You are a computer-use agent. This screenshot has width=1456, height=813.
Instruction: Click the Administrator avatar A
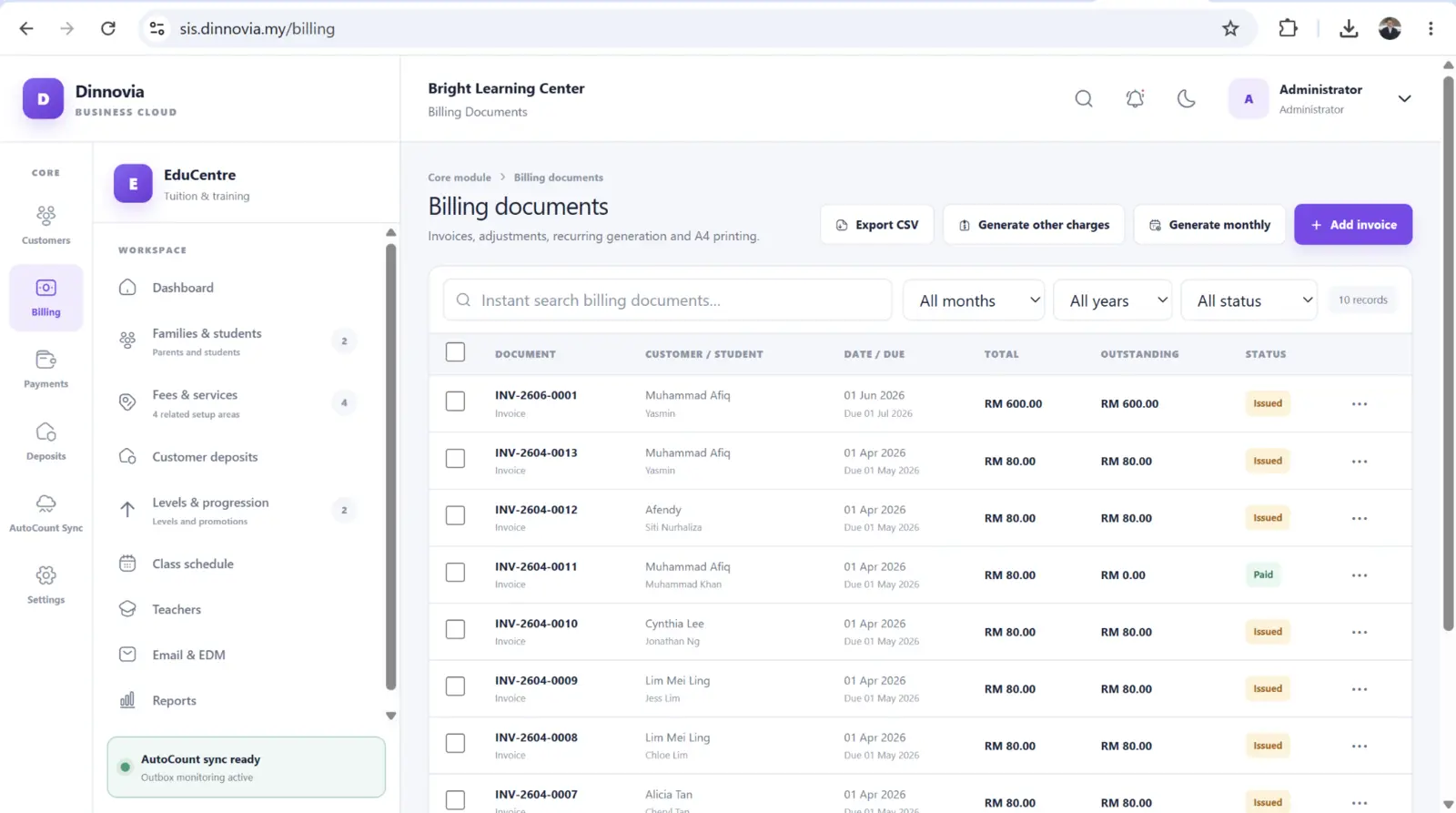click(1249, 98)
